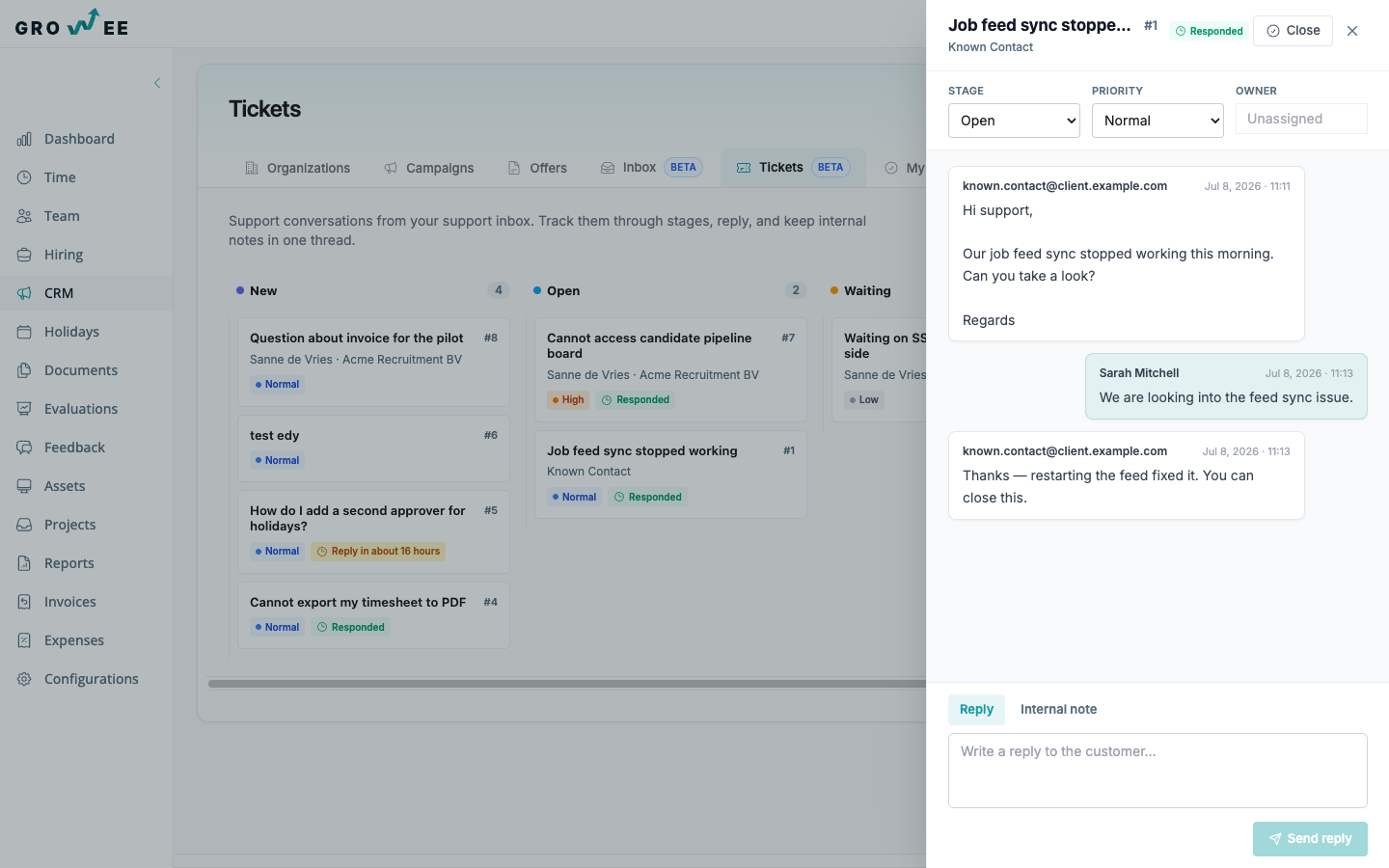Click the horizontal scrollbar under the board
Viewport: 1389px width, 868px height.
[567, 684]
